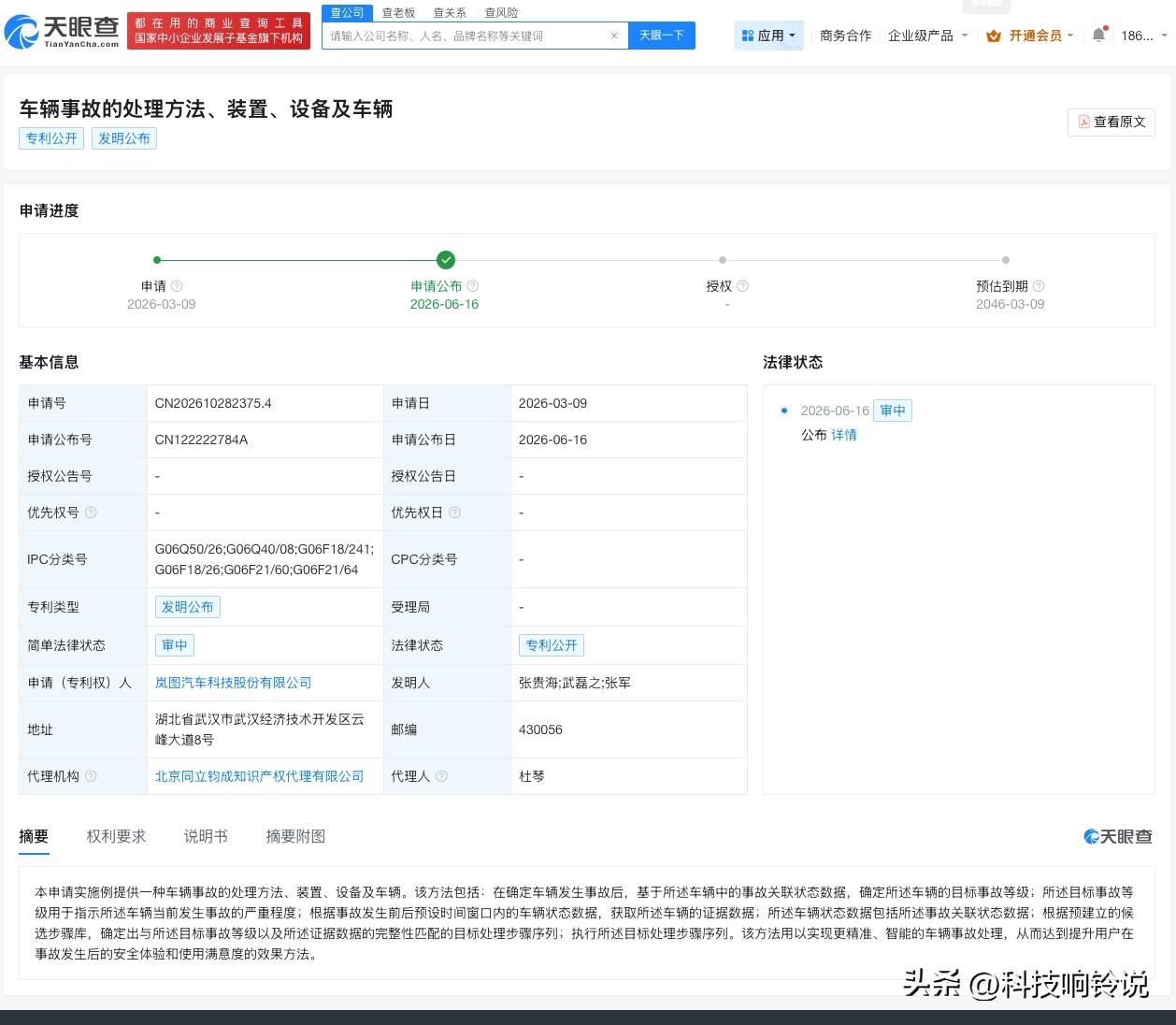
Task: Select the IPC classification codes cell
Action: [265, 559]
